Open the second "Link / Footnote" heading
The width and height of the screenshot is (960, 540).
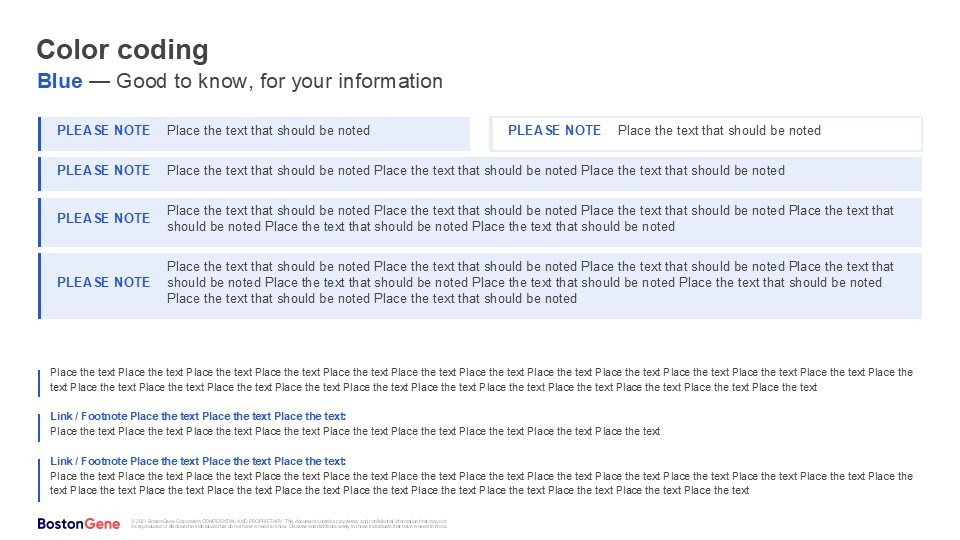[198, 461]
